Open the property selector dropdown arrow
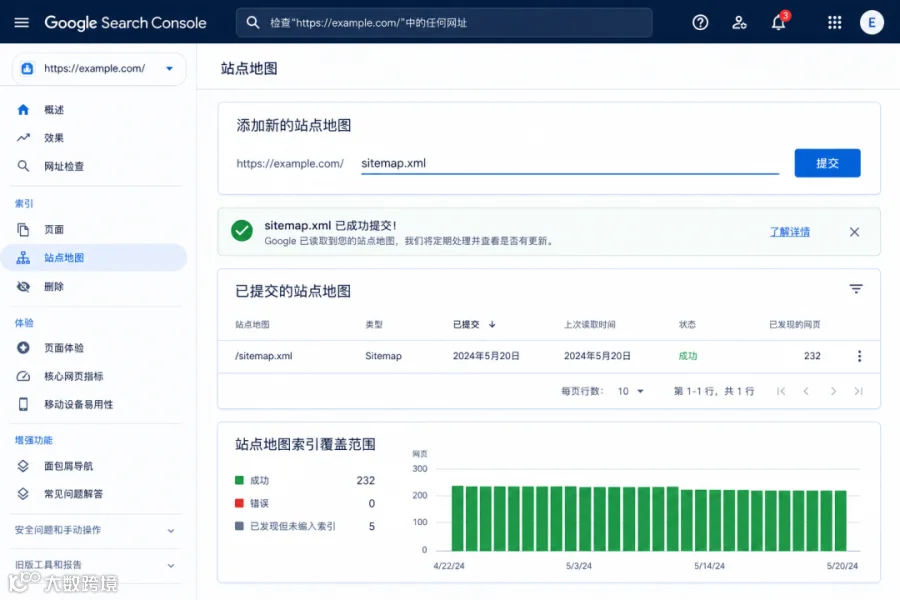 [x=169, y=68]
